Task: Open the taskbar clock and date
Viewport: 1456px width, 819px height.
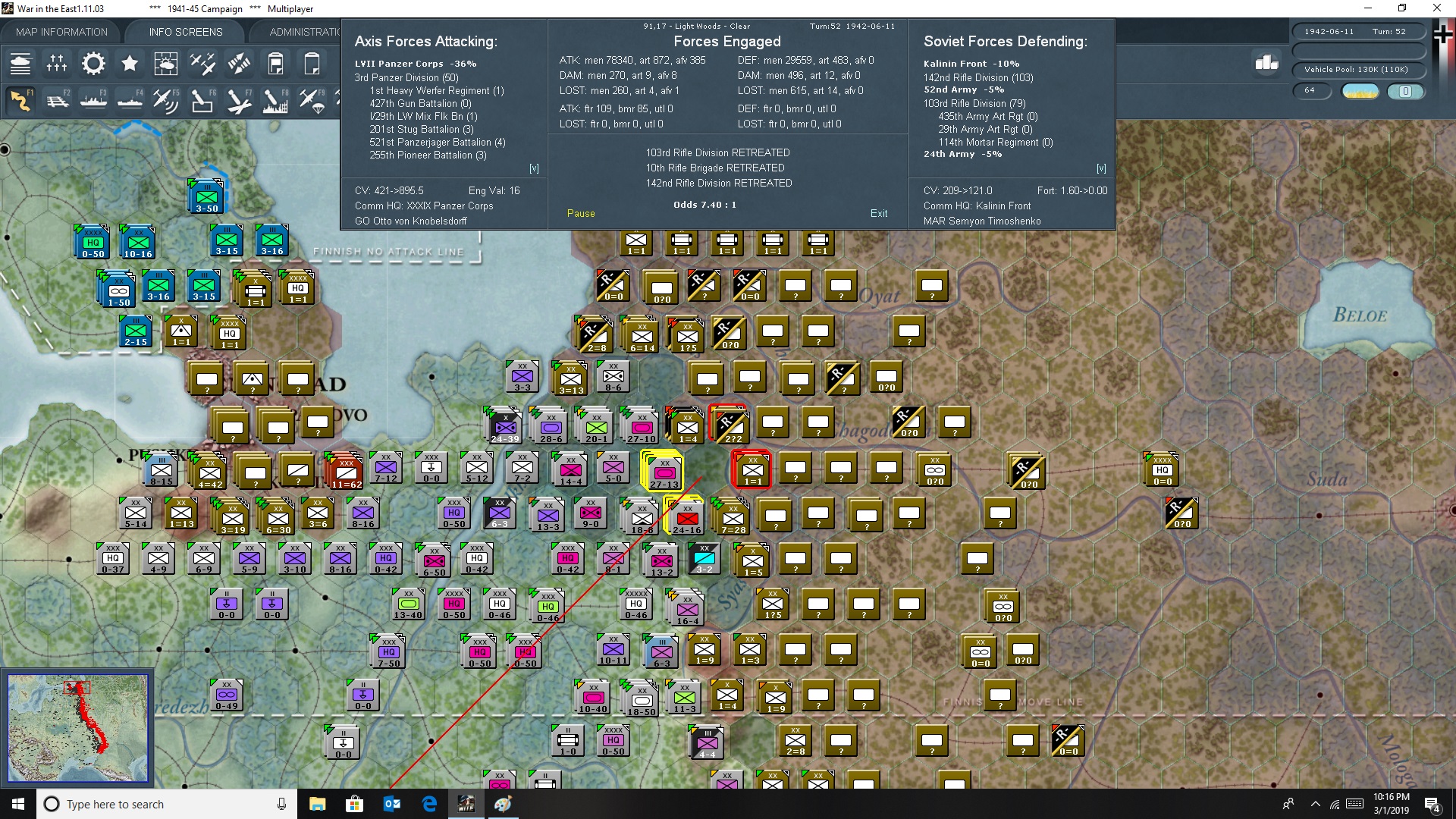Action: pos(1391,804)
